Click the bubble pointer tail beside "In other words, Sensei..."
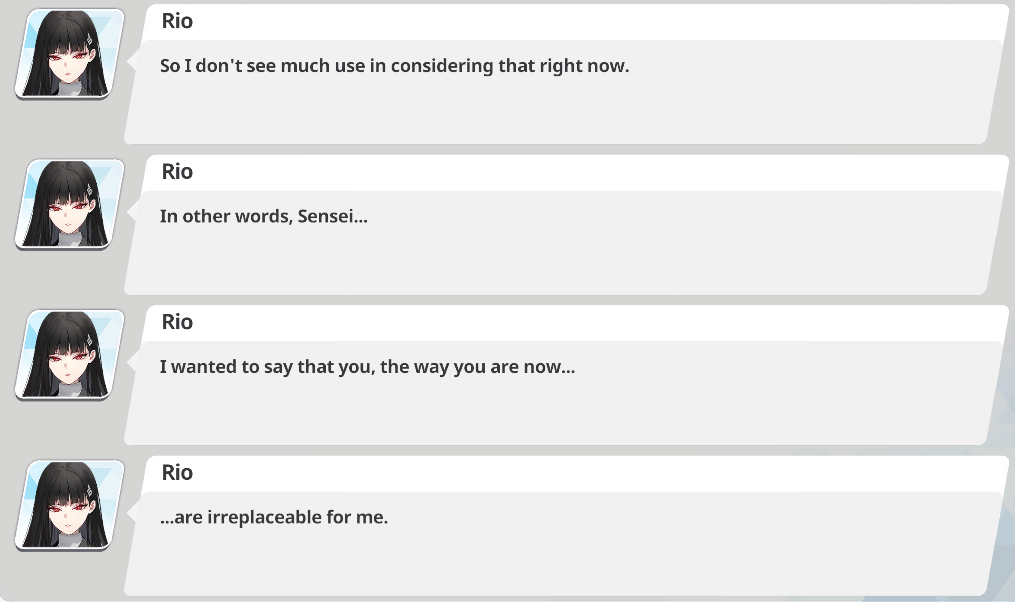The image size is (1015, 602). 132,212
